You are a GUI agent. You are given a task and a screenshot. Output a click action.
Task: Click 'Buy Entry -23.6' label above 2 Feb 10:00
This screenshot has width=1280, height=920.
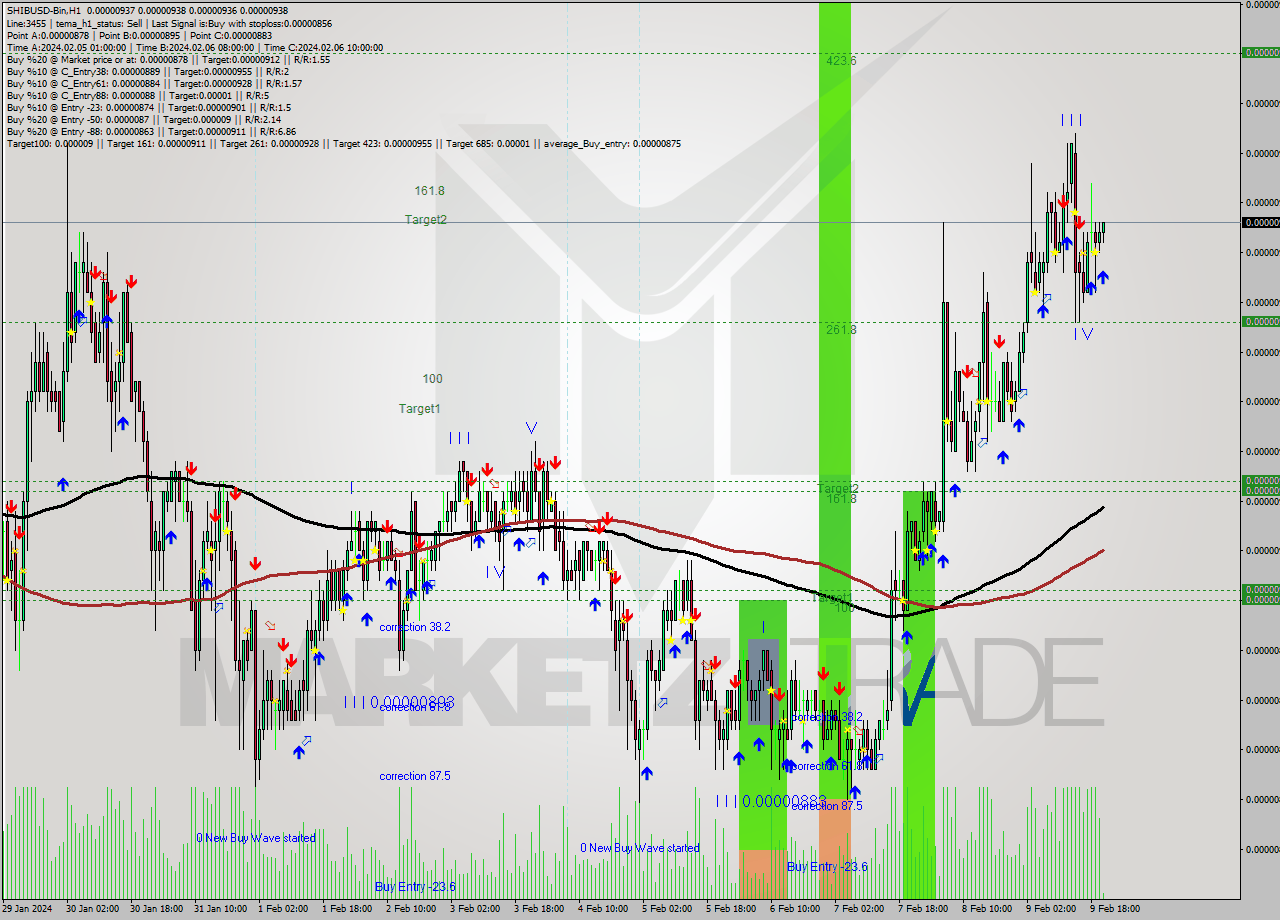[415, 886]
